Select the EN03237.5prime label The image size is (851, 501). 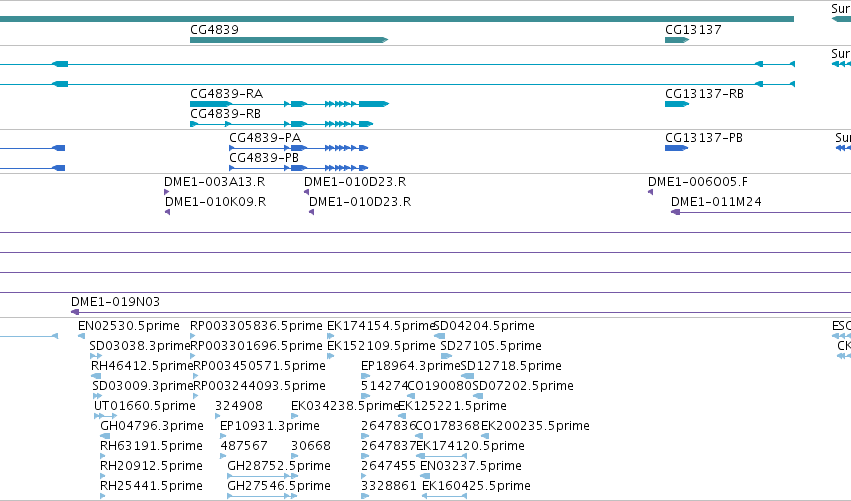pyautogui.click(x=471, y=466)
